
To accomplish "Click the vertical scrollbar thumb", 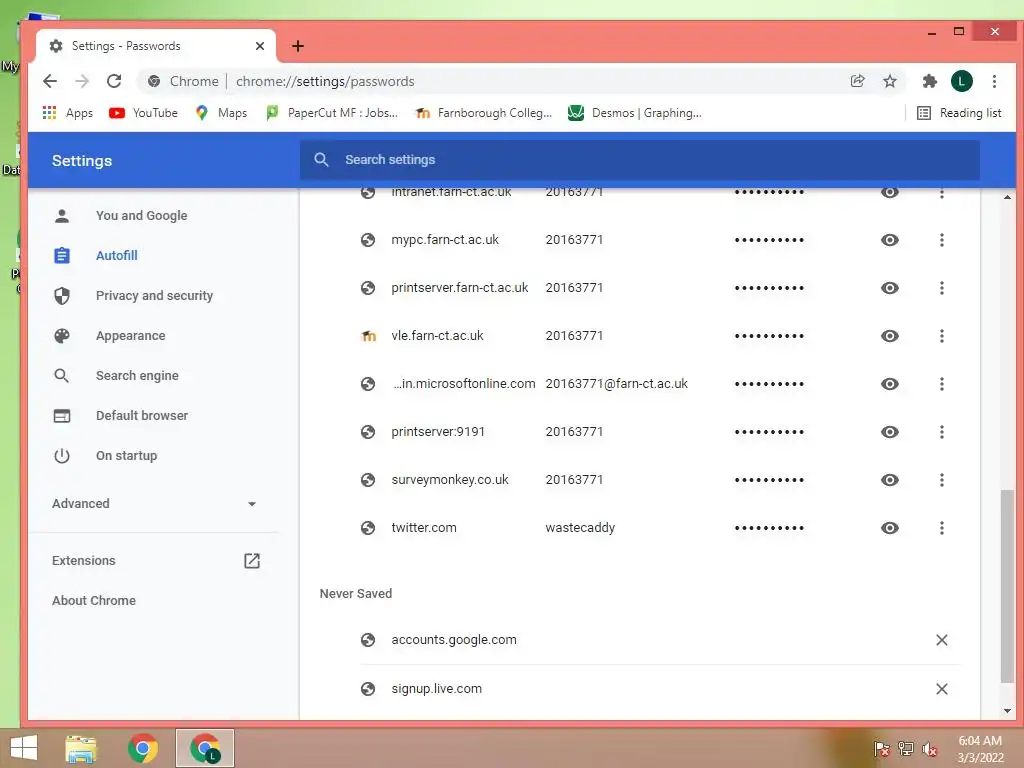I will (1007, 586).
